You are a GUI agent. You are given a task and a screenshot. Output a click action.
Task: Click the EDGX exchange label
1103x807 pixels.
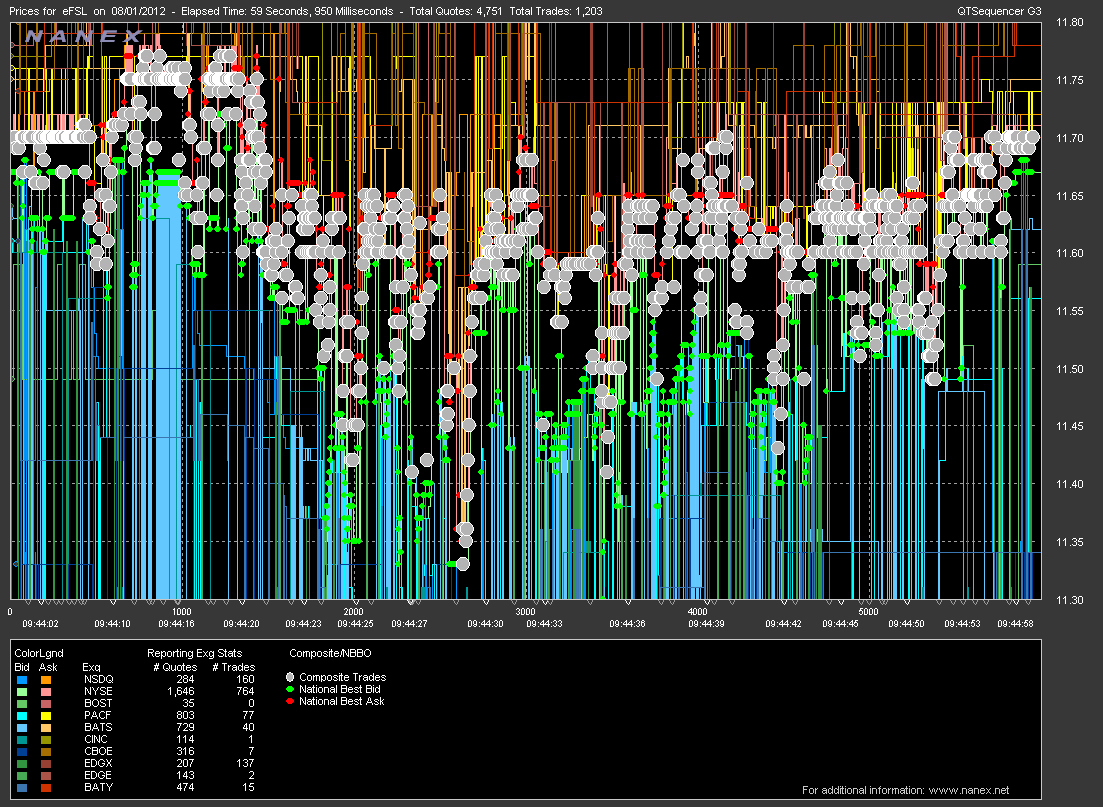tap(98, 763)
